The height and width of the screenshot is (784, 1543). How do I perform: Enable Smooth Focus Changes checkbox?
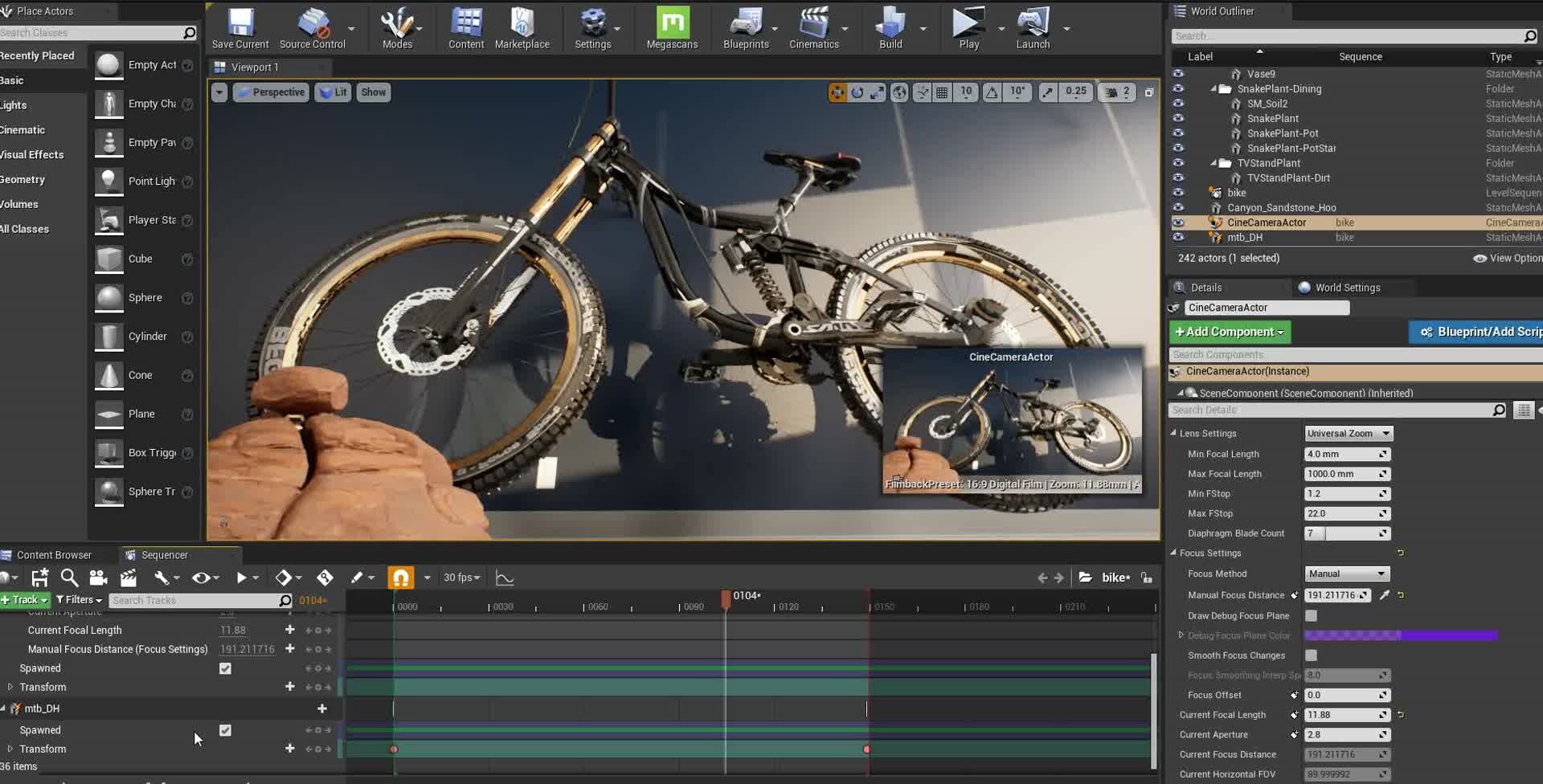tap(1312, 655)
